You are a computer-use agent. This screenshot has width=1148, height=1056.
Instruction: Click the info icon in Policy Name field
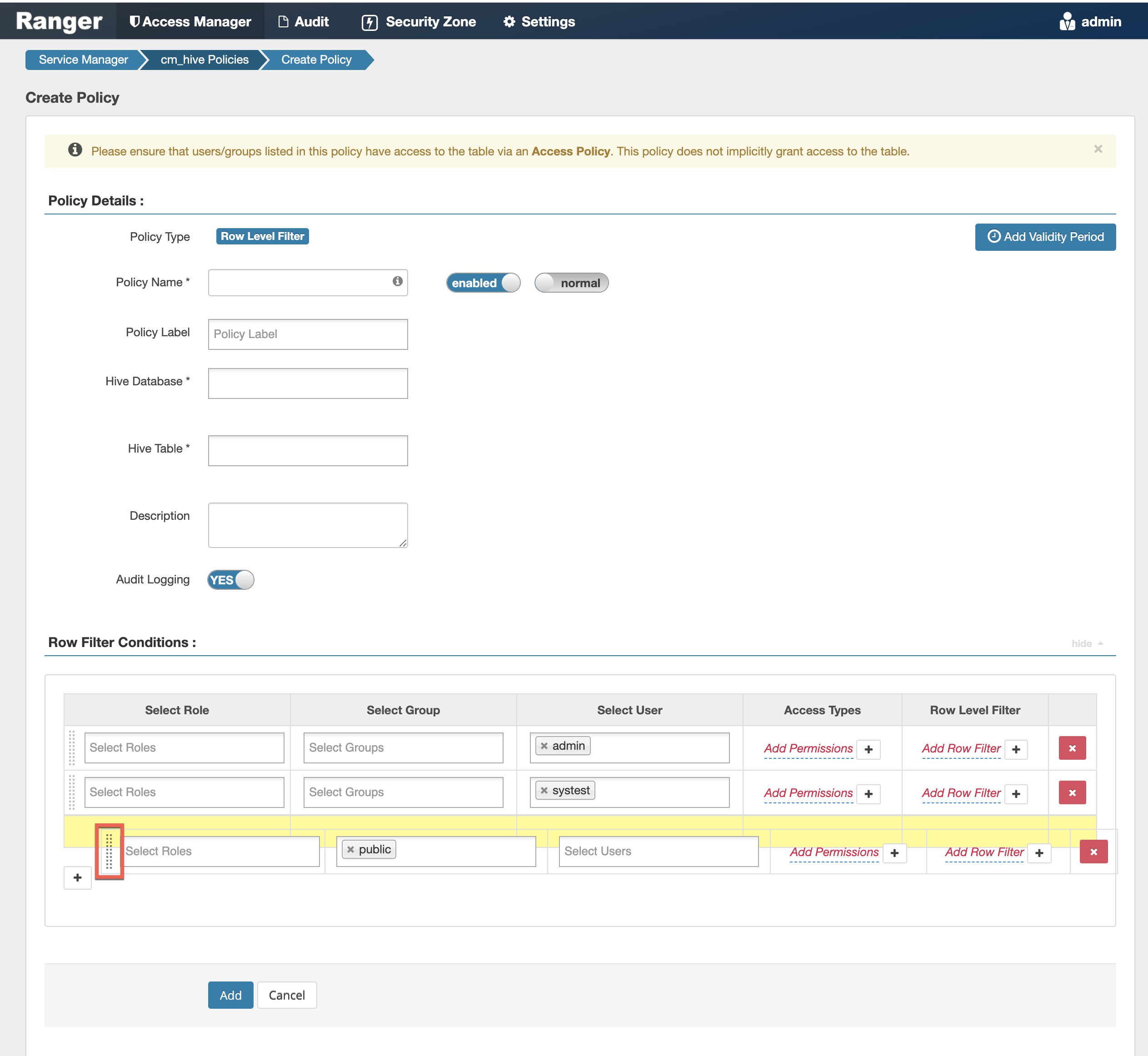point(397,281)
